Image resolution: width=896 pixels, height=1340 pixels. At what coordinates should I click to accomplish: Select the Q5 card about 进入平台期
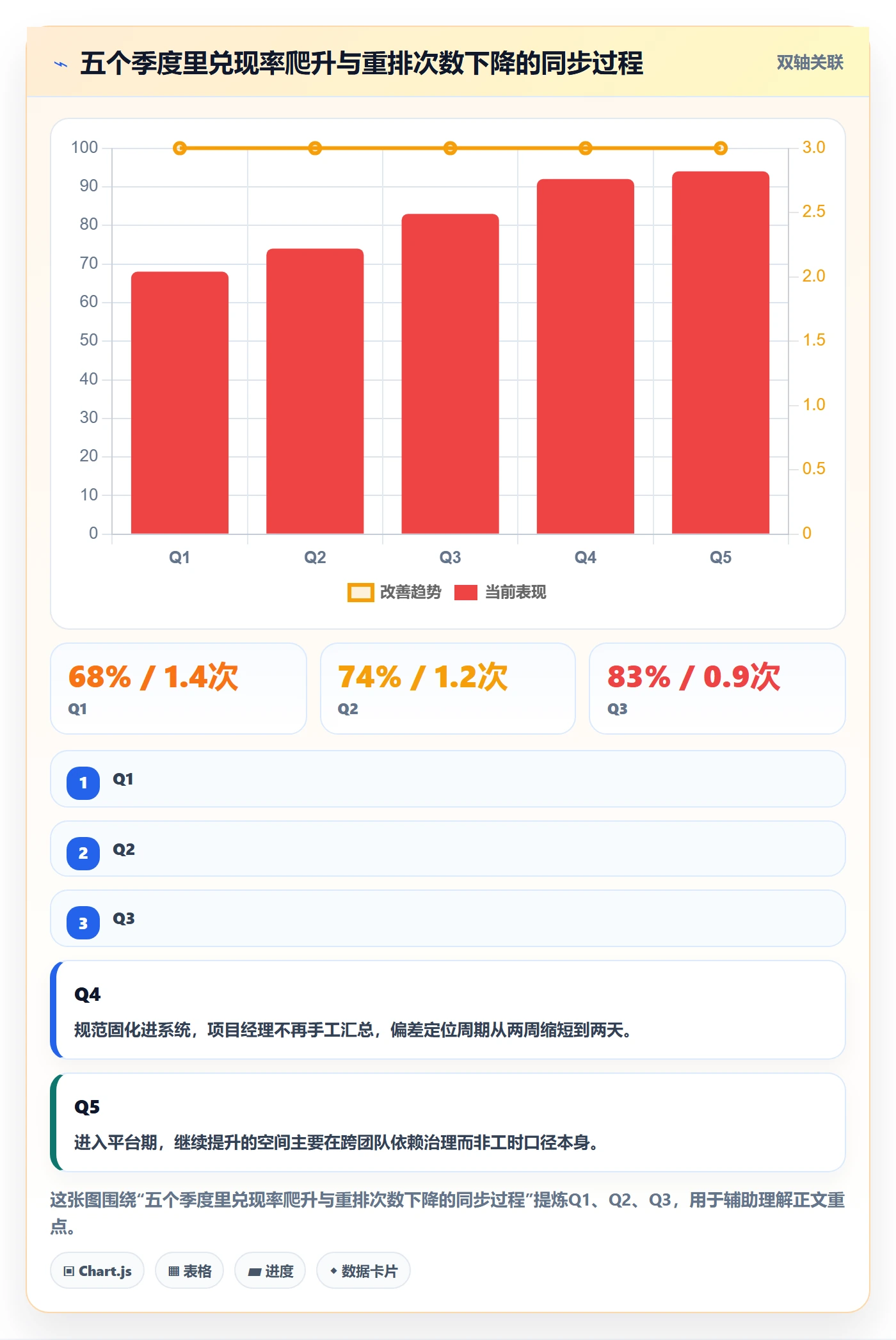(x=448, y=1122)
